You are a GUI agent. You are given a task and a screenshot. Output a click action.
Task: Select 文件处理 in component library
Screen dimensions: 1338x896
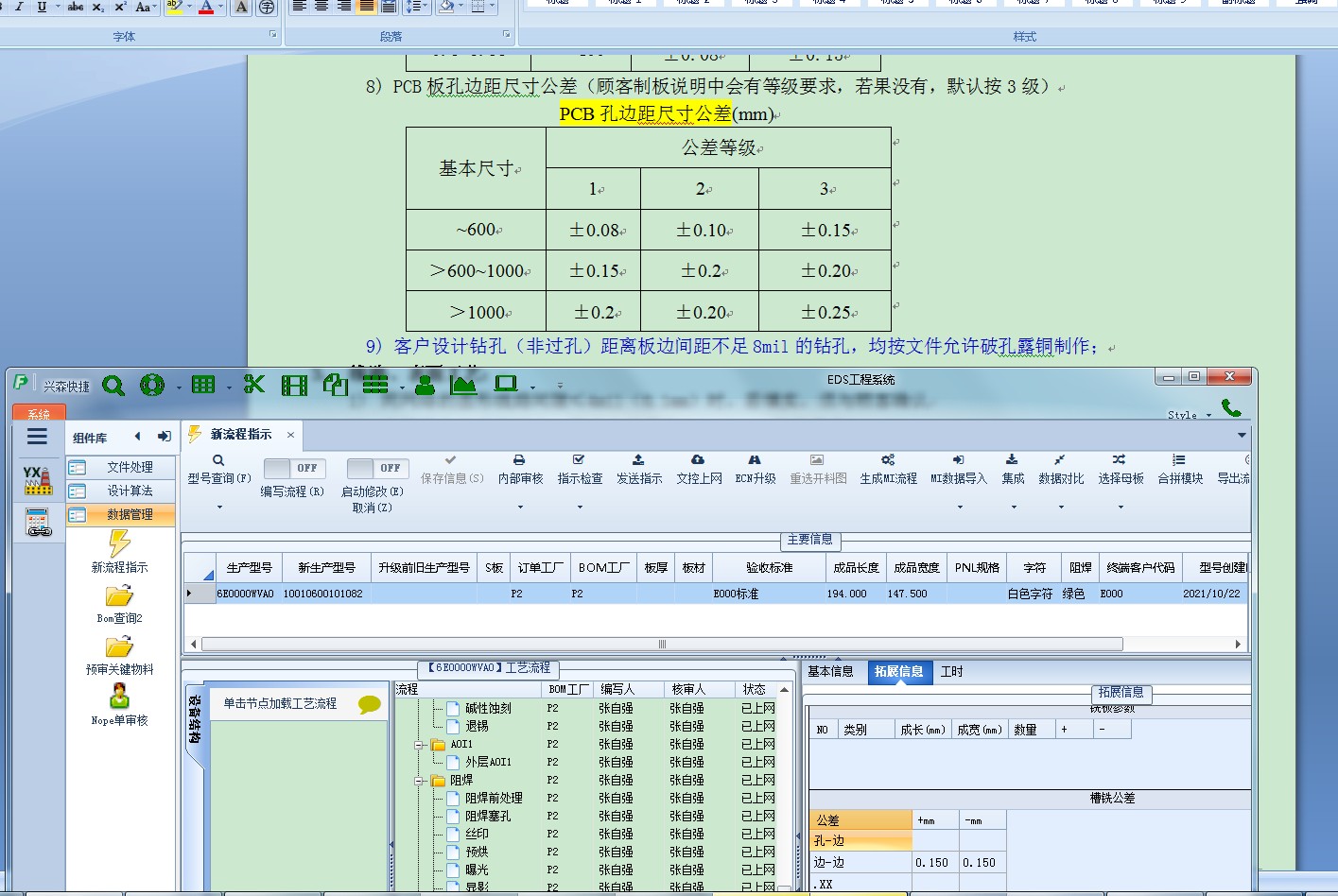click(121, 467)
